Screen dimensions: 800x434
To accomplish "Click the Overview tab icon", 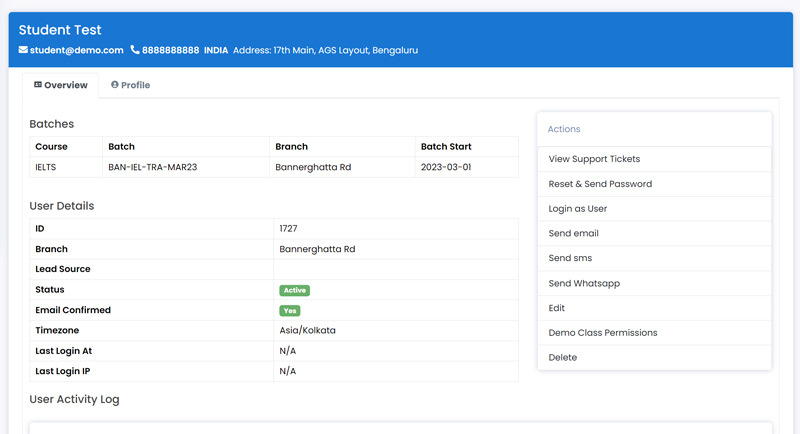I will point(38,85).
